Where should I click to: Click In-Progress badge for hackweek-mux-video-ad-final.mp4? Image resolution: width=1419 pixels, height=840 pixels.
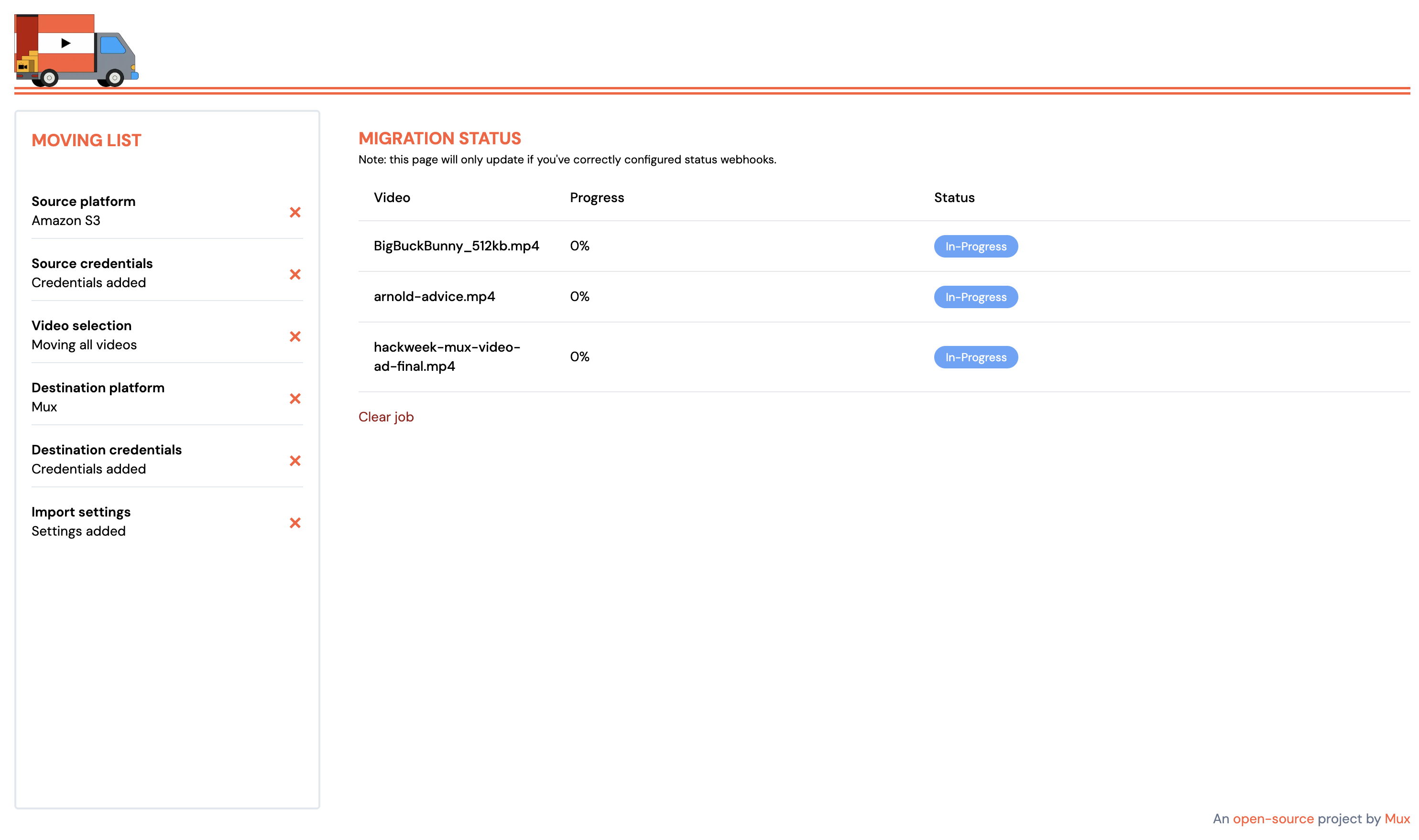[x=976, y=357]
